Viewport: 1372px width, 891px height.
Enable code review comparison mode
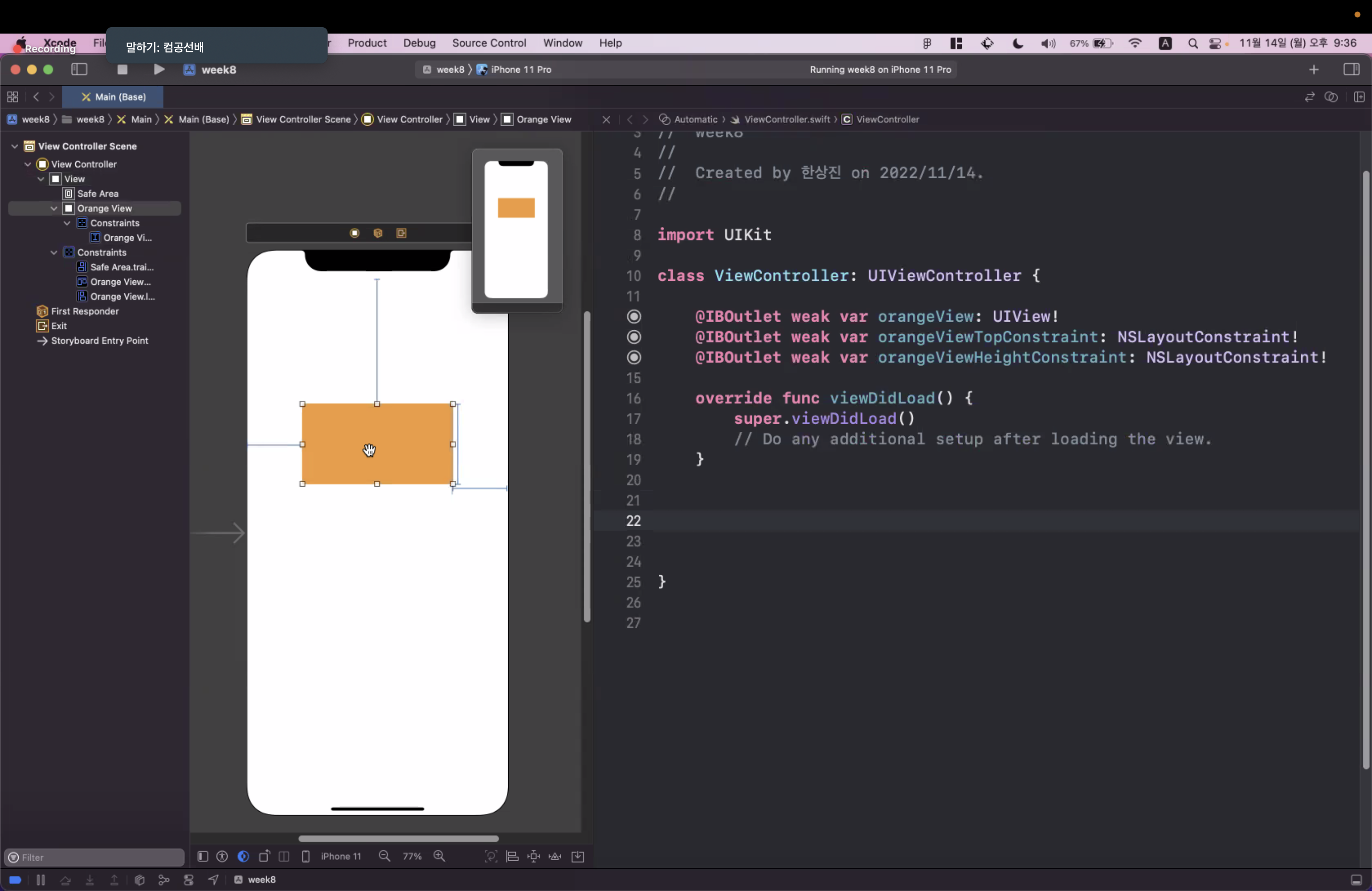(1310, 97)
